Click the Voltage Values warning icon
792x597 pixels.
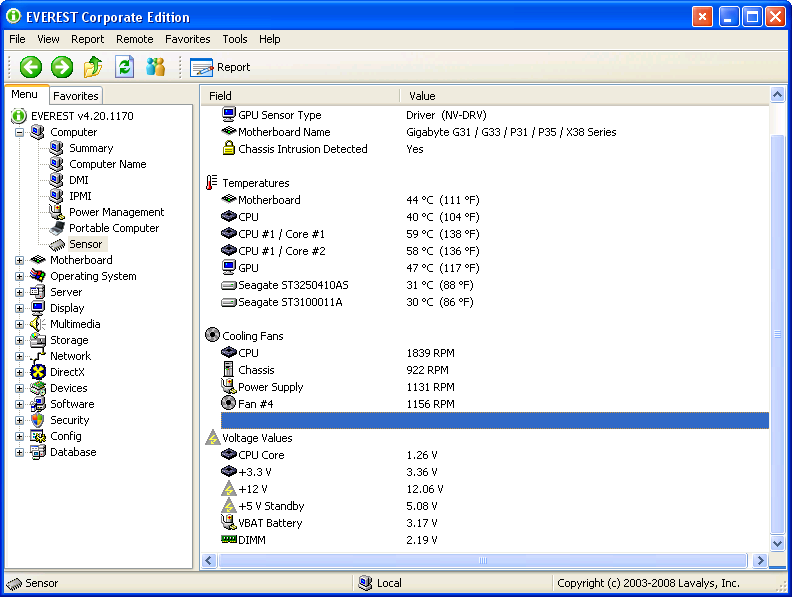(212, 437)
